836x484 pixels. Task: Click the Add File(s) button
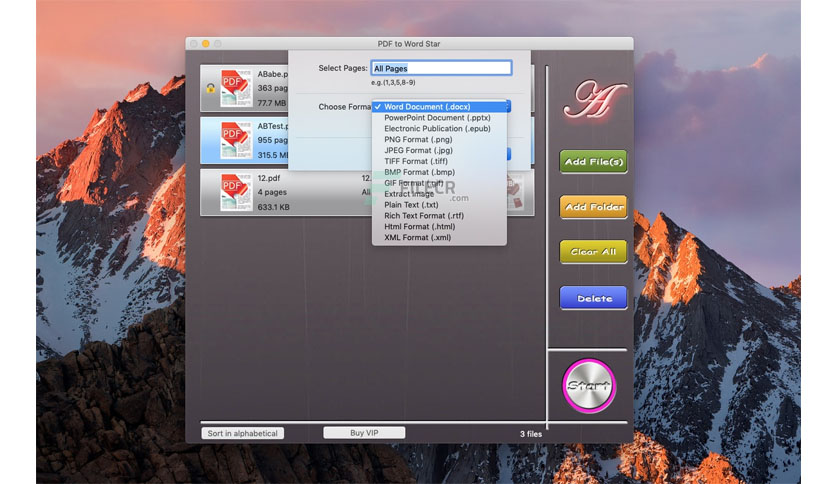pyautogui.click(x=593, y=162)
